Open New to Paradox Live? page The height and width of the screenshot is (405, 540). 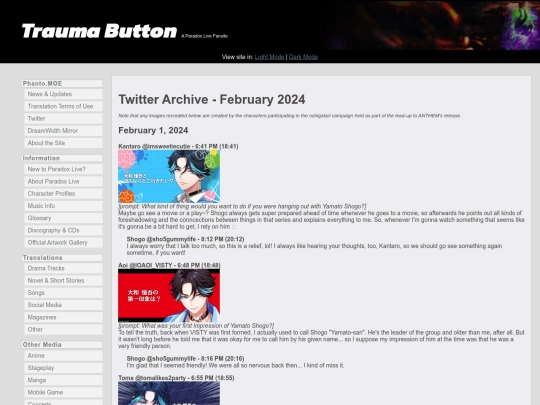pos(63,169)
